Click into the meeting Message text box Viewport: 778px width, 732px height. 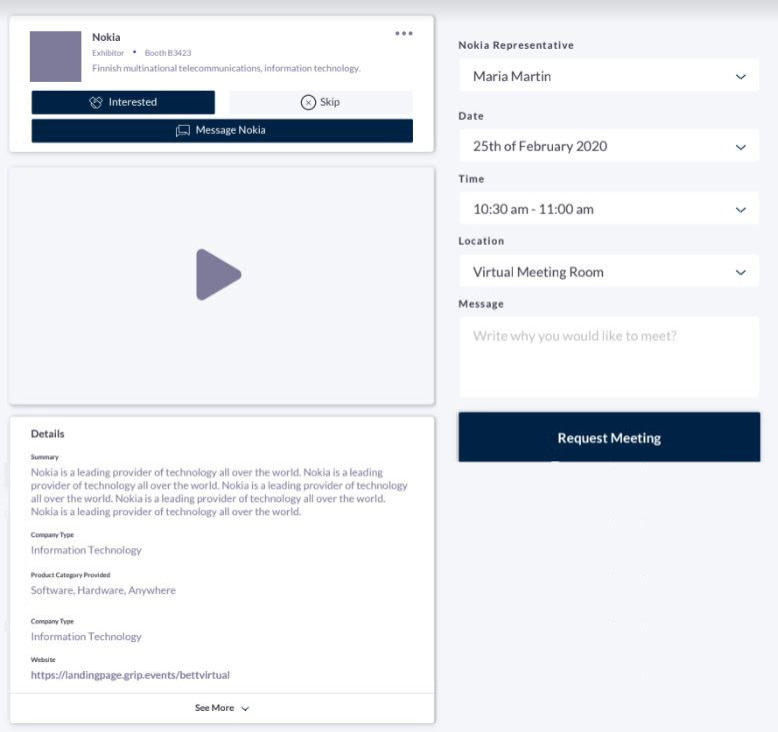tap(609, 357)
